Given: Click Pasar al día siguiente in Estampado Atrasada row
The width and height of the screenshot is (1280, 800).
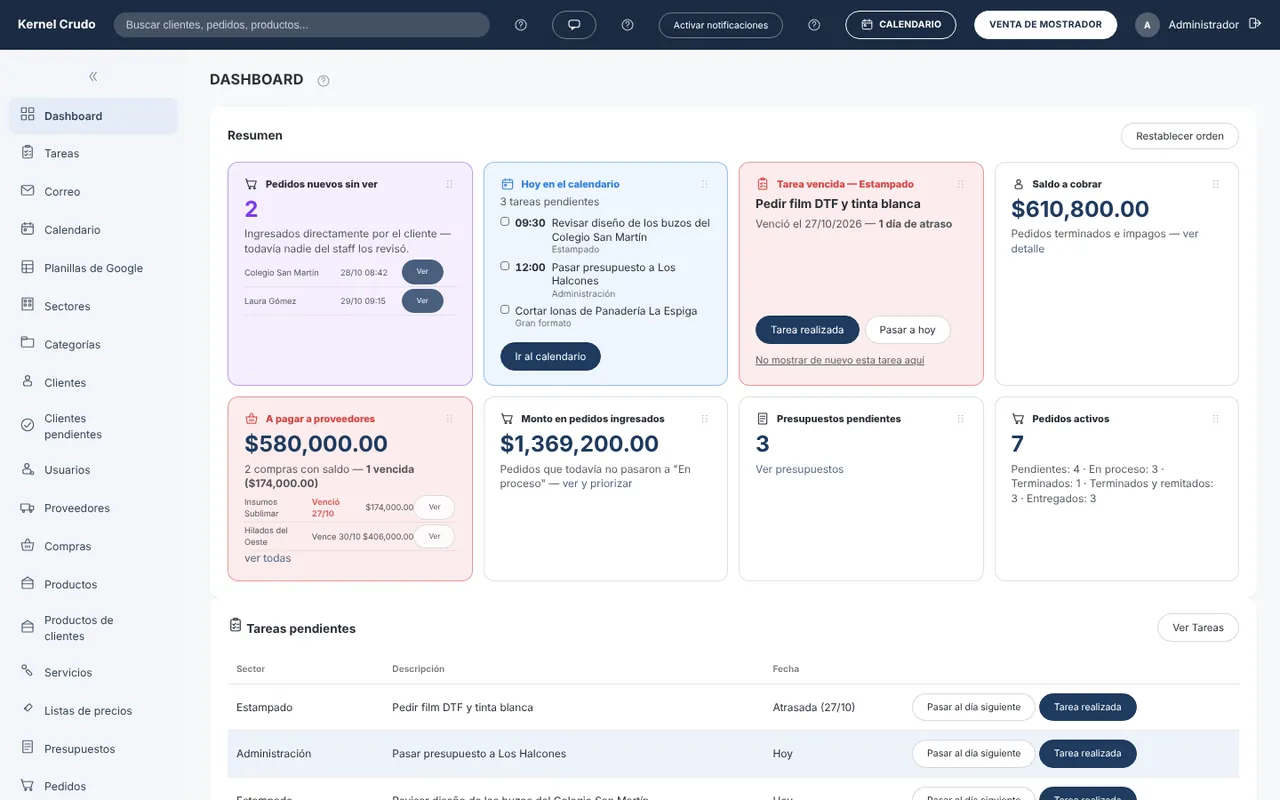Looking at the screenshot, I should coord(973,707).
